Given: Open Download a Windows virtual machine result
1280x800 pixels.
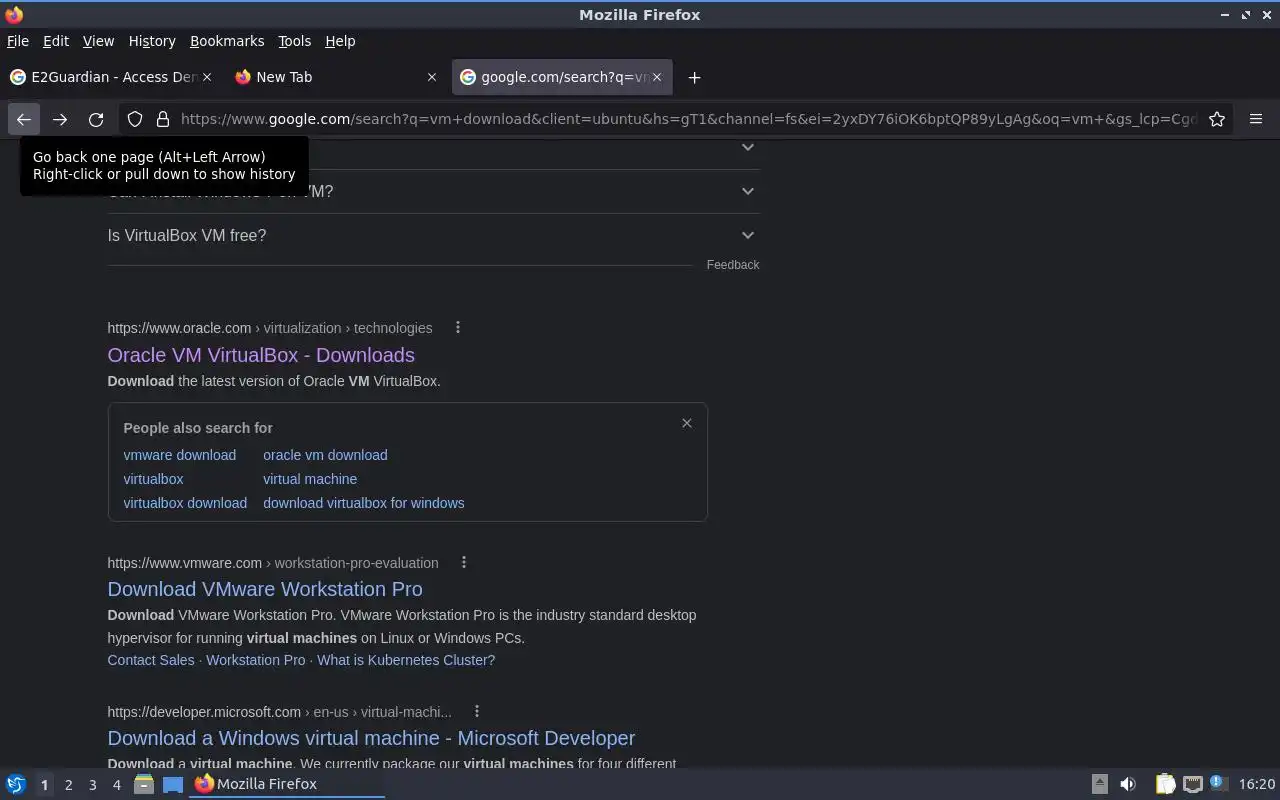Looking at the screenshot, I should (371, 738).
